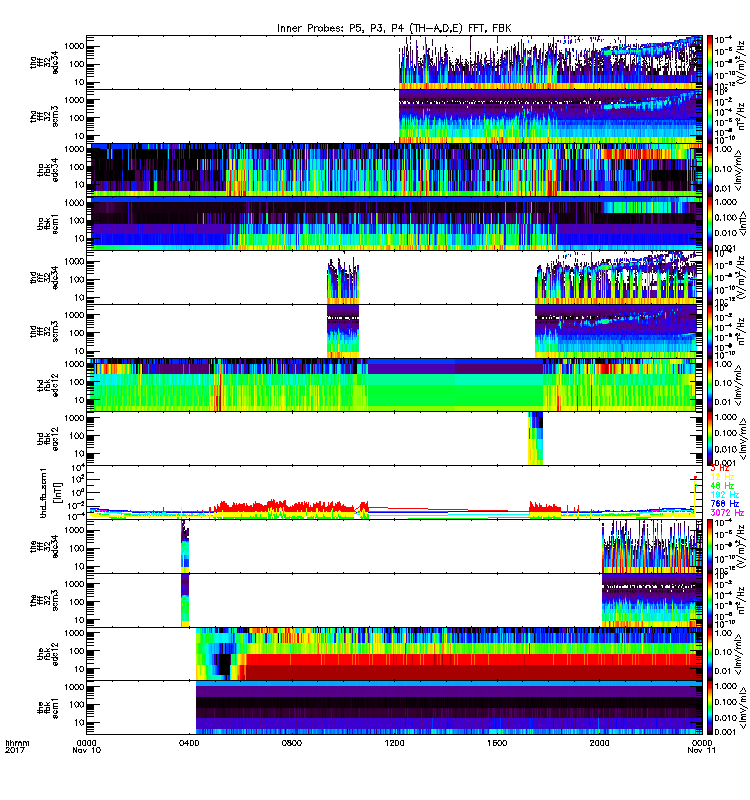Click the '0000 Nov 11' end time tick
The height and width of the screenshot is (800, 750).
(702, 746)
